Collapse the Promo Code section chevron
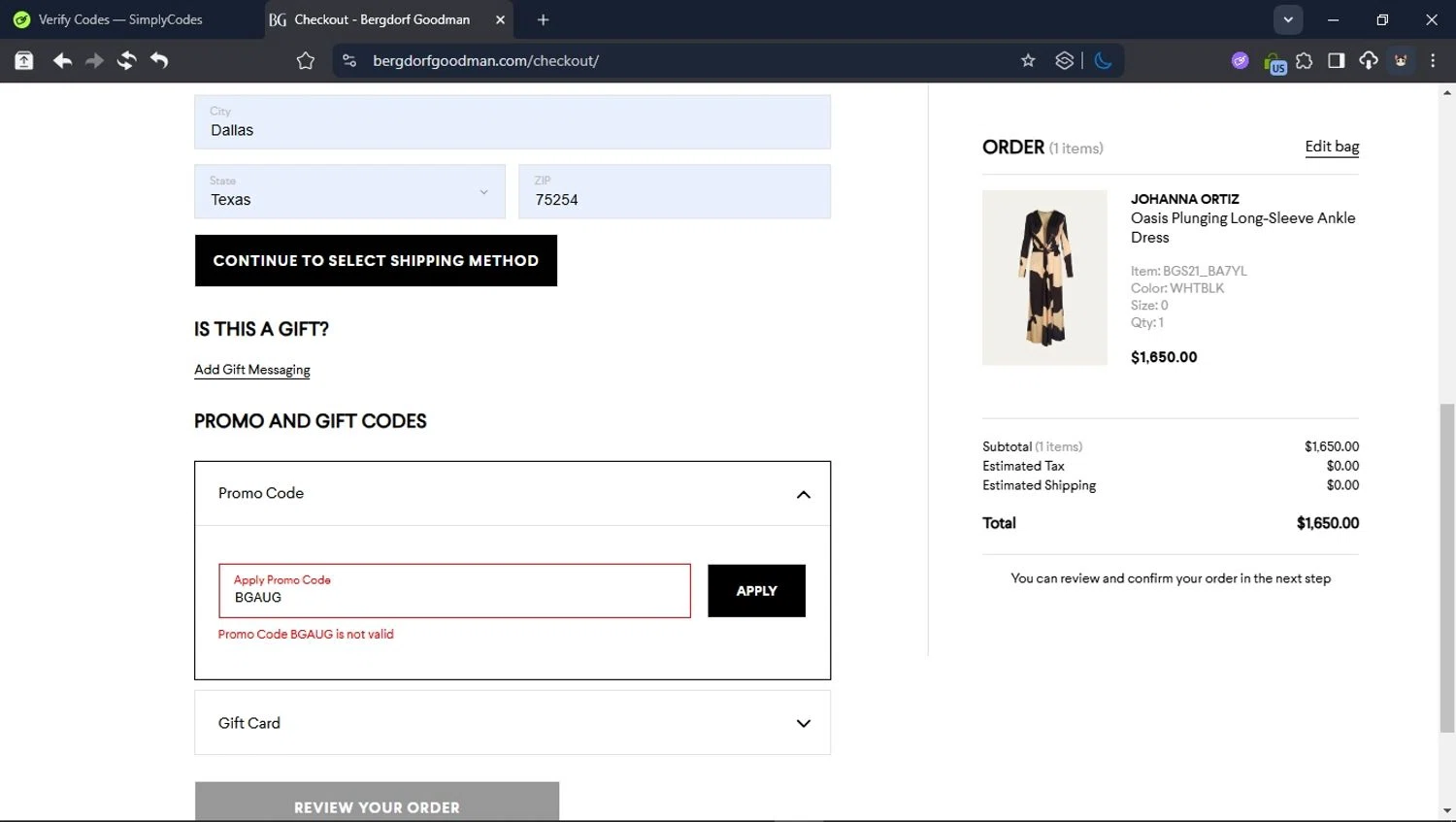The height and width of the screenshot is (822, 1456). (803, 494)
